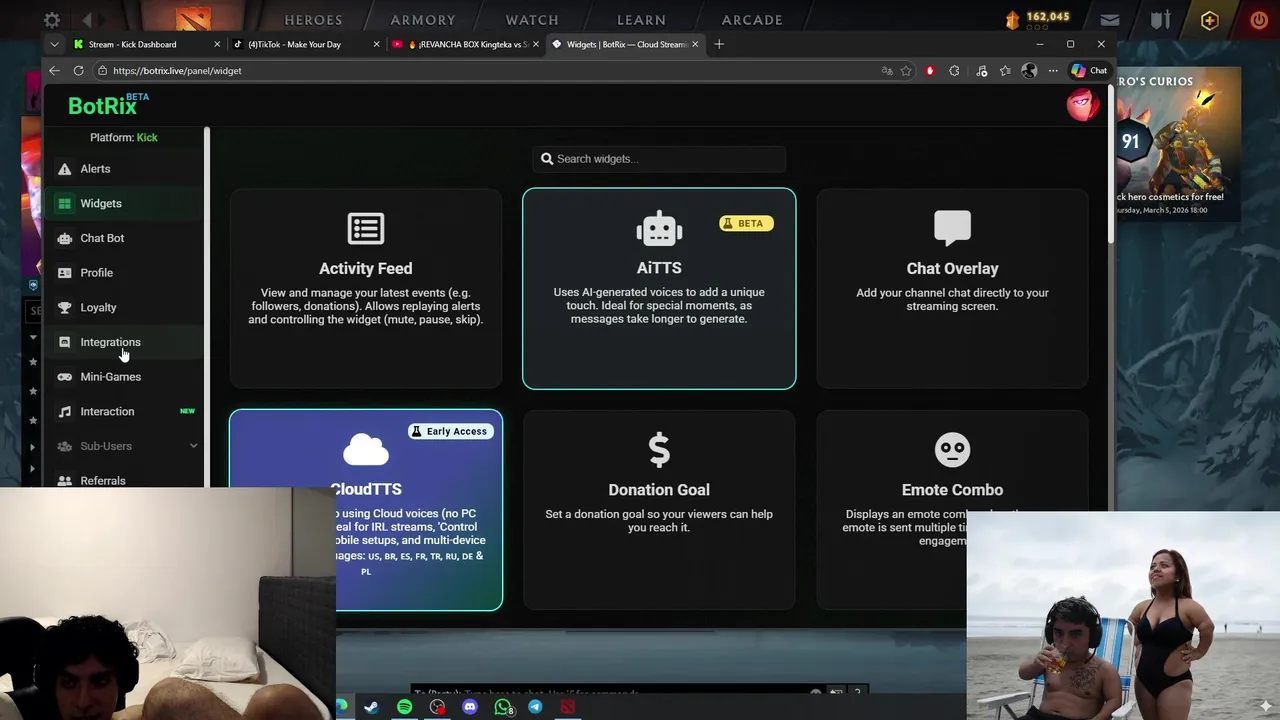Click the Dota 2 power button
Image resolution: width=1280 pixels, height=720 pixels.
click(1259, 20)
